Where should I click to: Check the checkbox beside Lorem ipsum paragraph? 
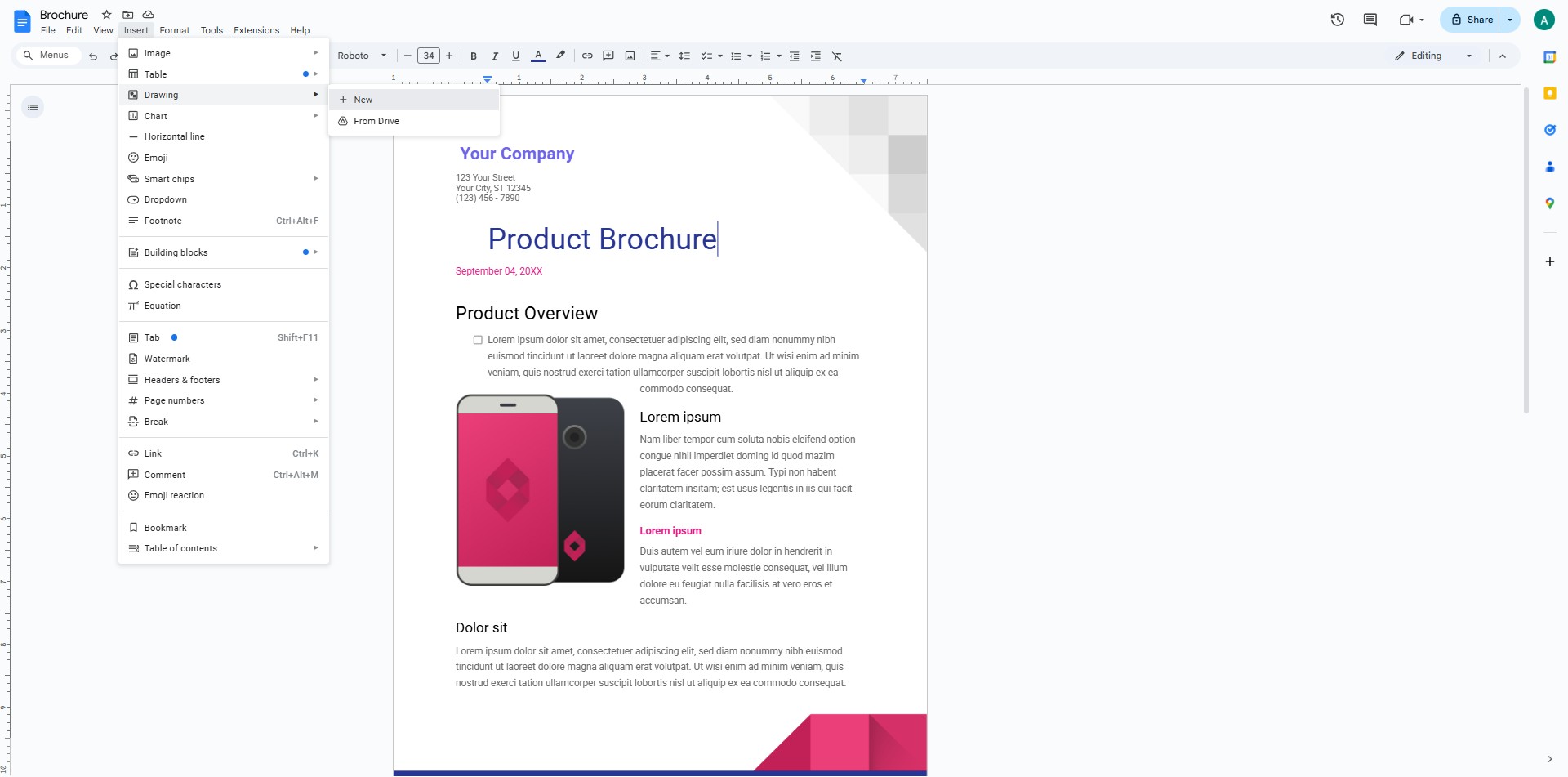pyautogui.click(x=478, y=340)
